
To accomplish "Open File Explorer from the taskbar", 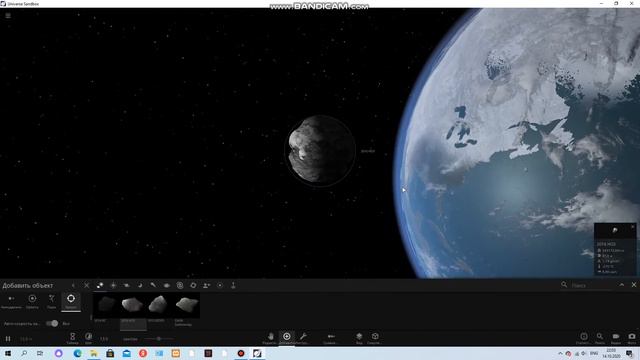I will tap(93, 353).
